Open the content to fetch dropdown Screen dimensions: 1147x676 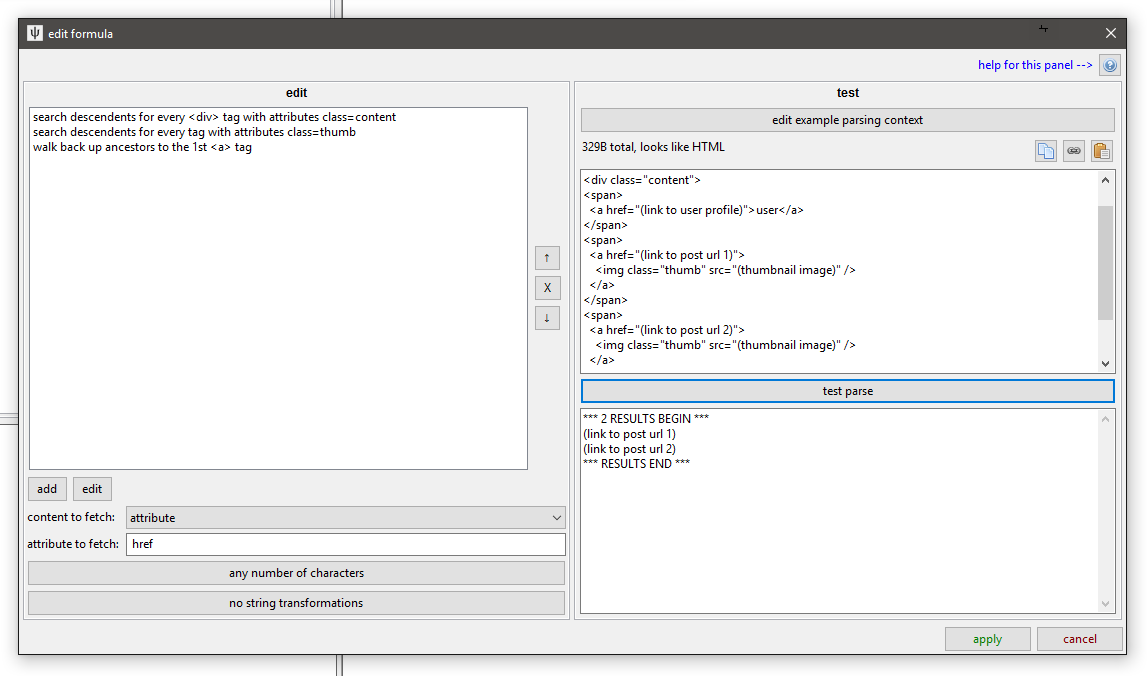(345, 518)
